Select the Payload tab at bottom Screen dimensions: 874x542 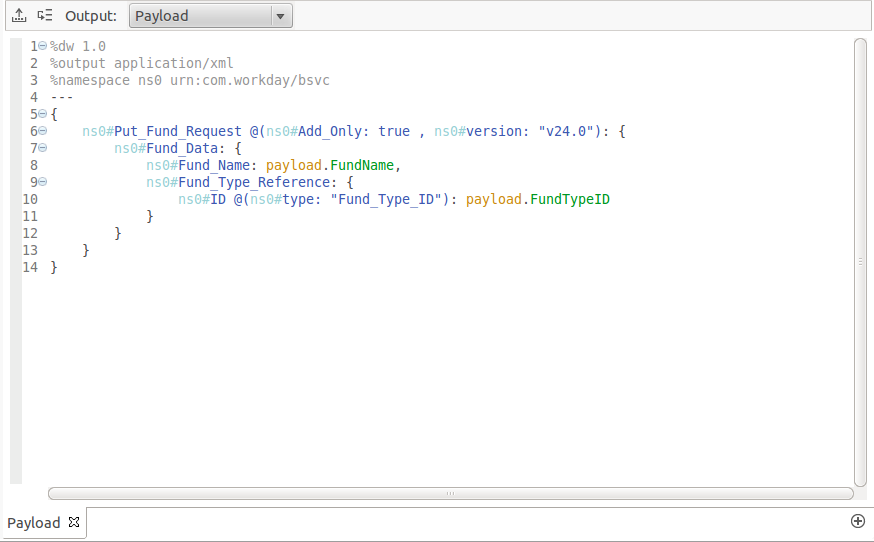point(34,523)
